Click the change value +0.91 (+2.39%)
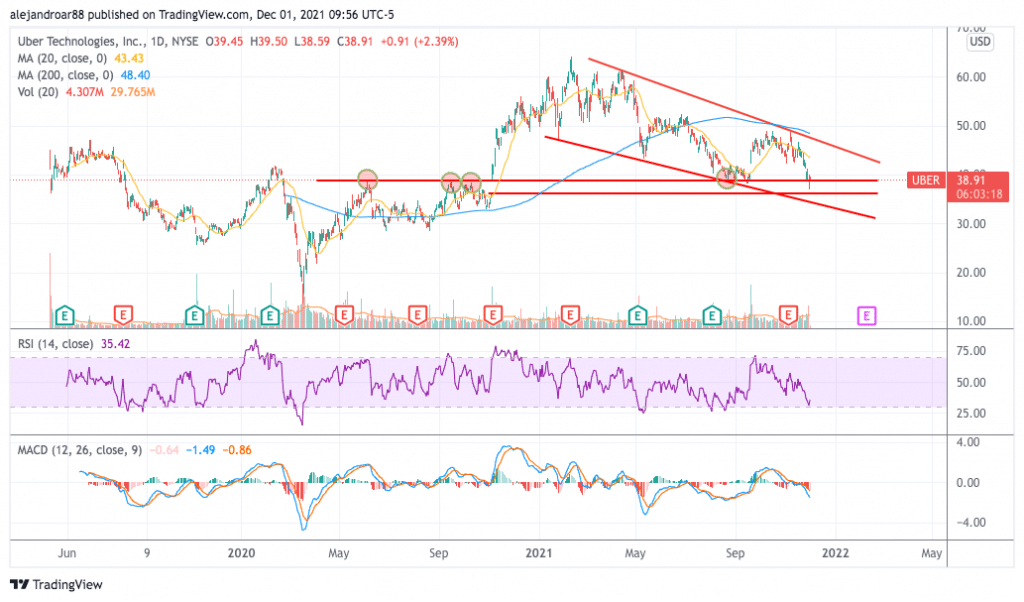Image resolution: width=1024 pixels, height=602 pixels. 419,41
